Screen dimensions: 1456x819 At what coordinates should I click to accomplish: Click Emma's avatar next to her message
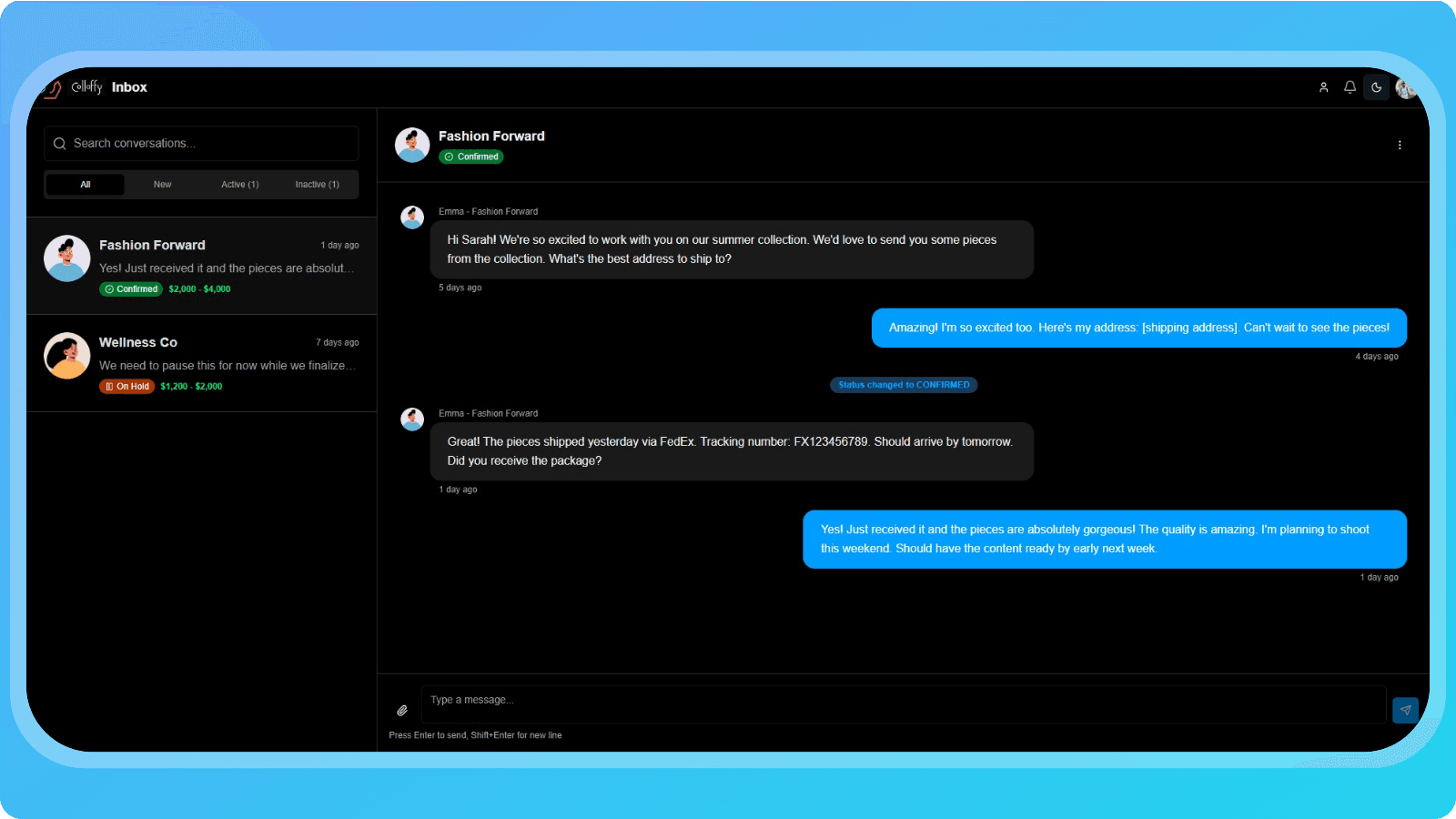pyautogui.click(x=412, y=217)
